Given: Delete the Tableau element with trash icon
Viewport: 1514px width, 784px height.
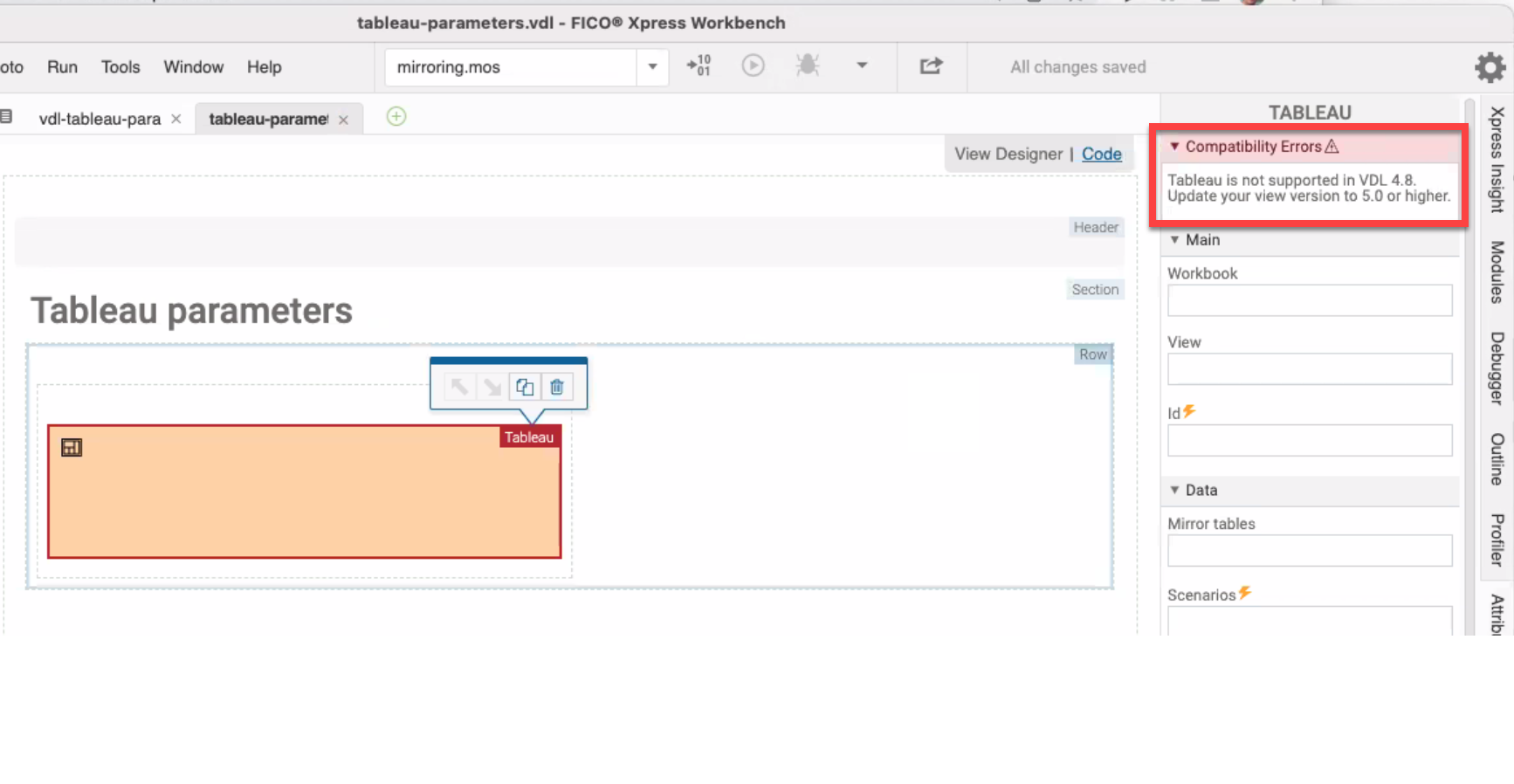Looking at the screenshot, I should click(557, 387).
